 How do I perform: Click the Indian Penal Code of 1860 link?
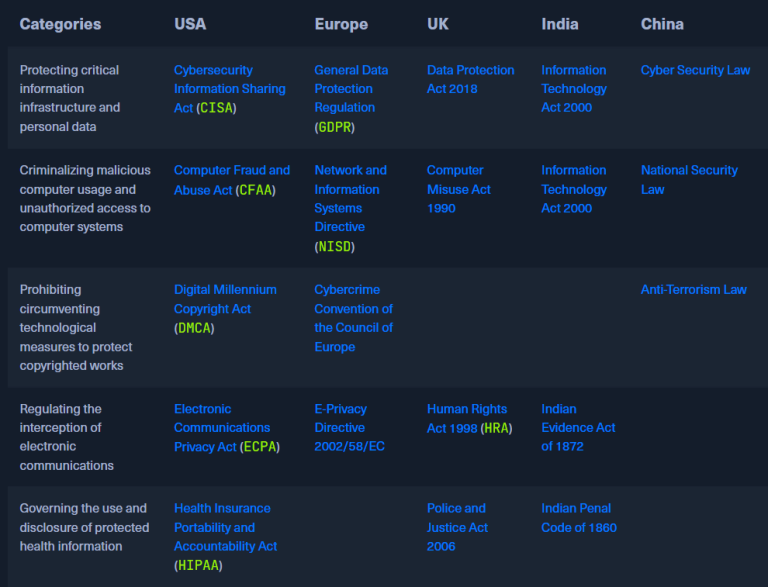pos(579,518)
